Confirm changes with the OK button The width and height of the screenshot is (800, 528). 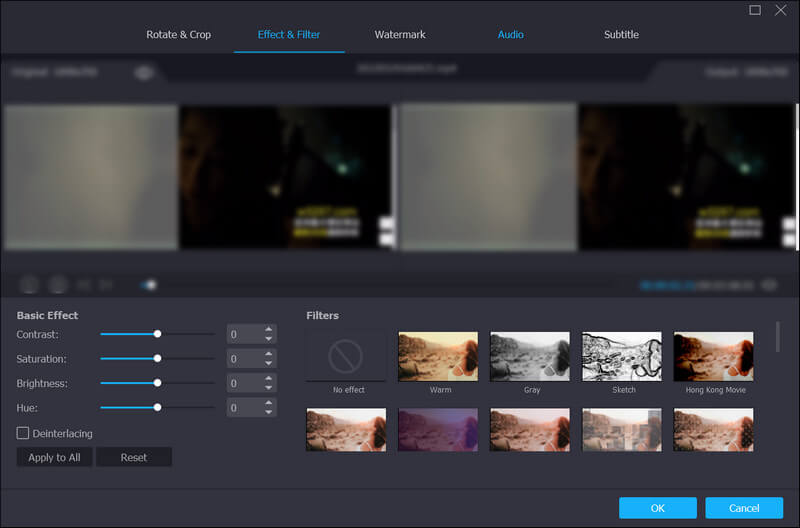[x=657, y=507]
